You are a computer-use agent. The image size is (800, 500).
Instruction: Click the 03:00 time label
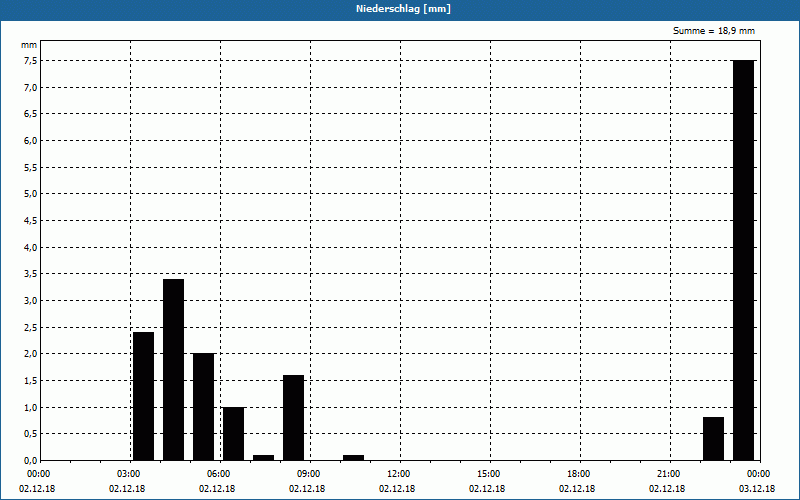pyautogui.click(x=129, y=474)
